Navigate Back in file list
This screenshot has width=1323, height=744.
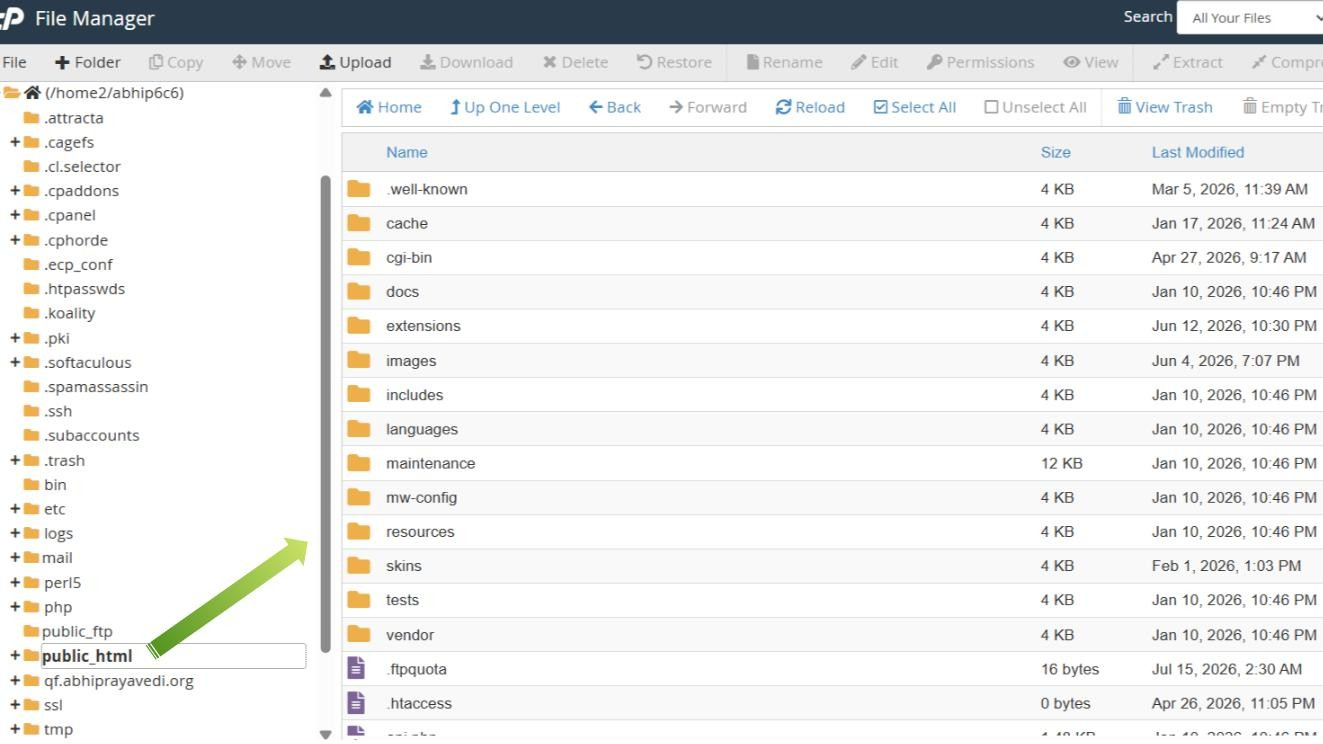pos(615,107)
